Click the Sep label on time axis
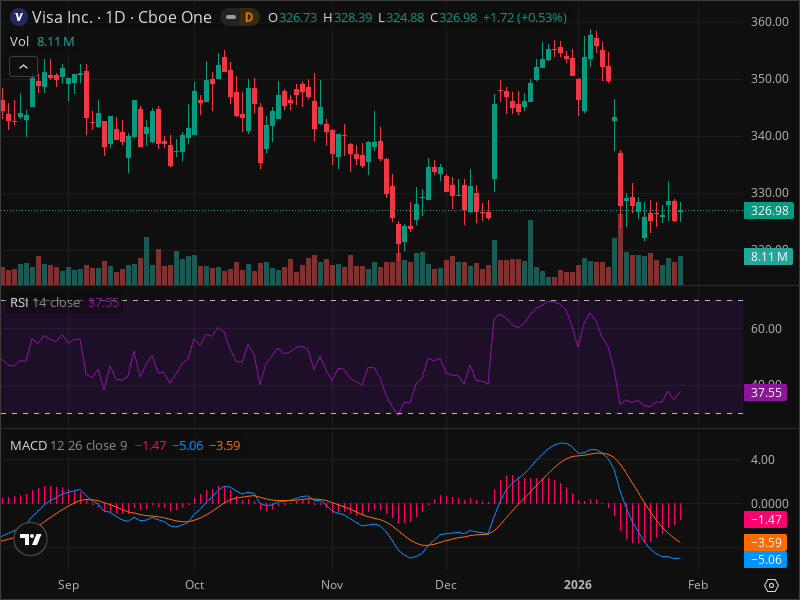 [x=68, y=585]
